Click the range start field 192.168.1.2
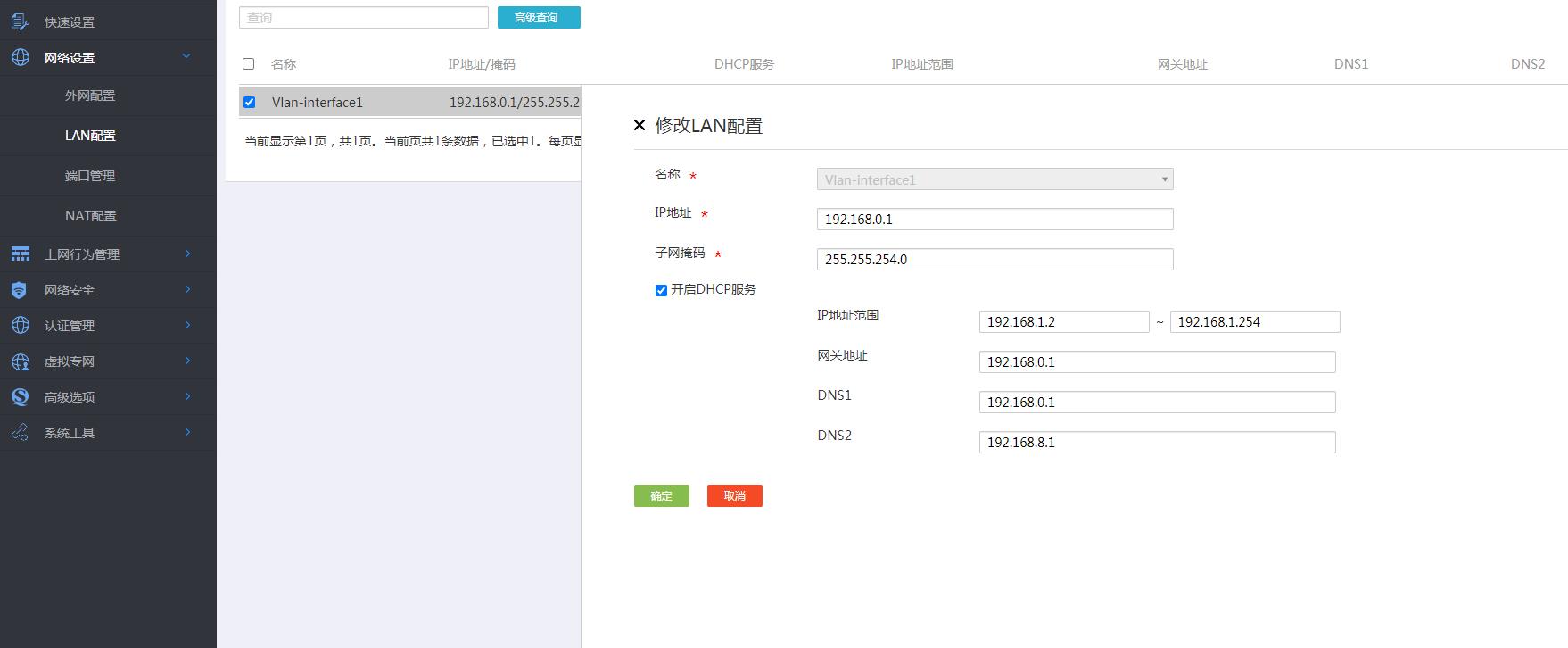Image resolution: width=1568 pixels, height=648 pixels. pyautogui.click(x=1064, y=322)
